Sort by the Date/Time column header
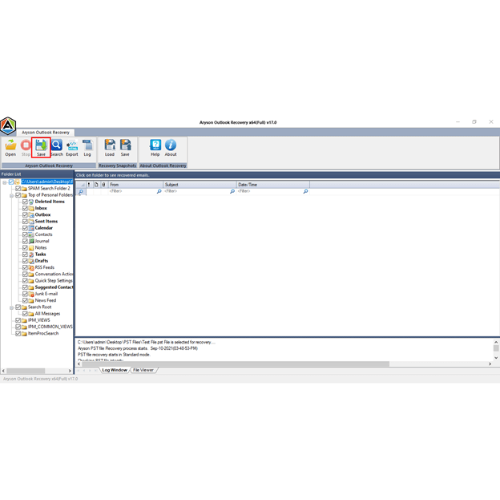The width and height of the screenshot is (500, 500). pyautogui.click(x=273, y=184)
